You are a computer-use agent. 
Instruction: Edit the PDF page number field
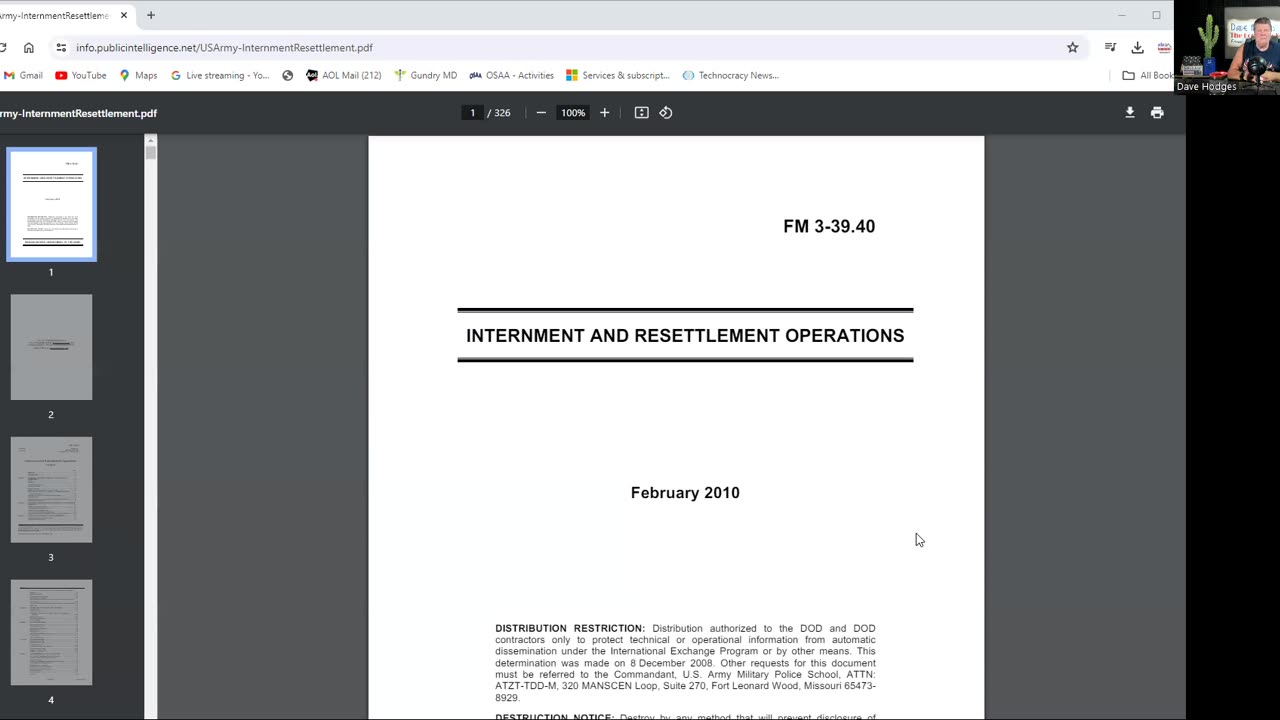[472, 113]
